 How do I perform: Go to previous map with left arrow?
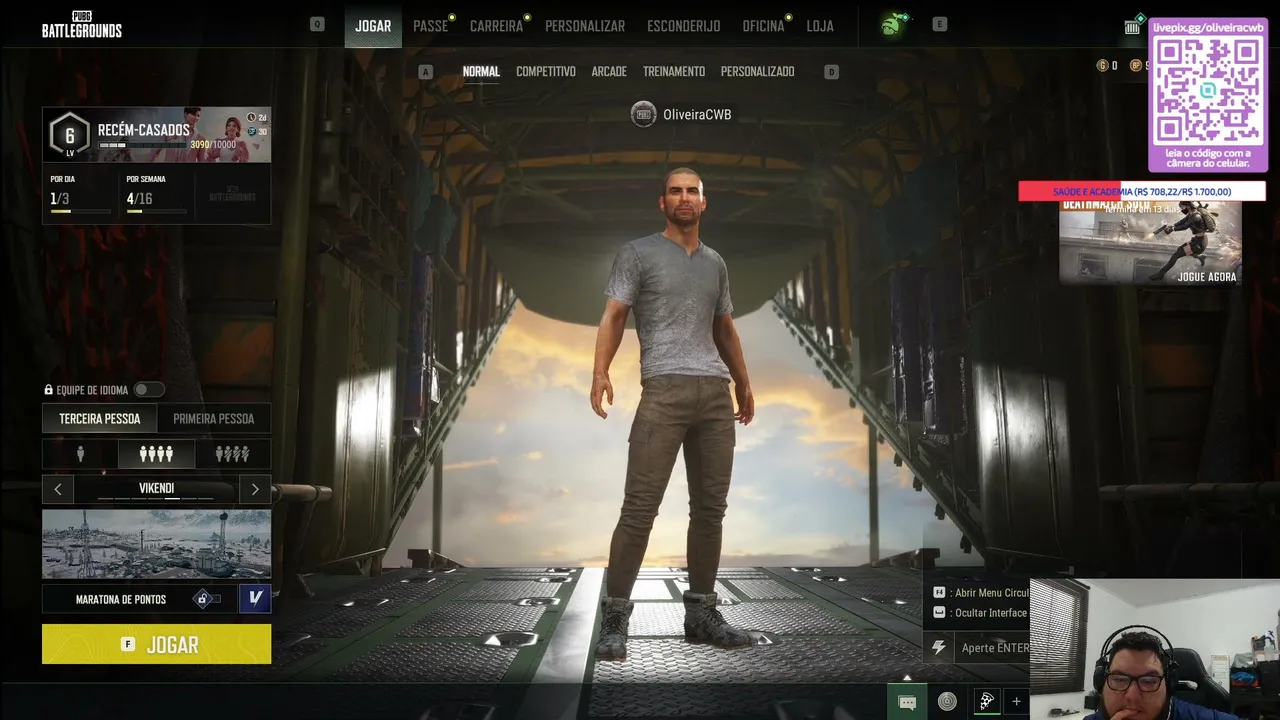click(58, 489)
